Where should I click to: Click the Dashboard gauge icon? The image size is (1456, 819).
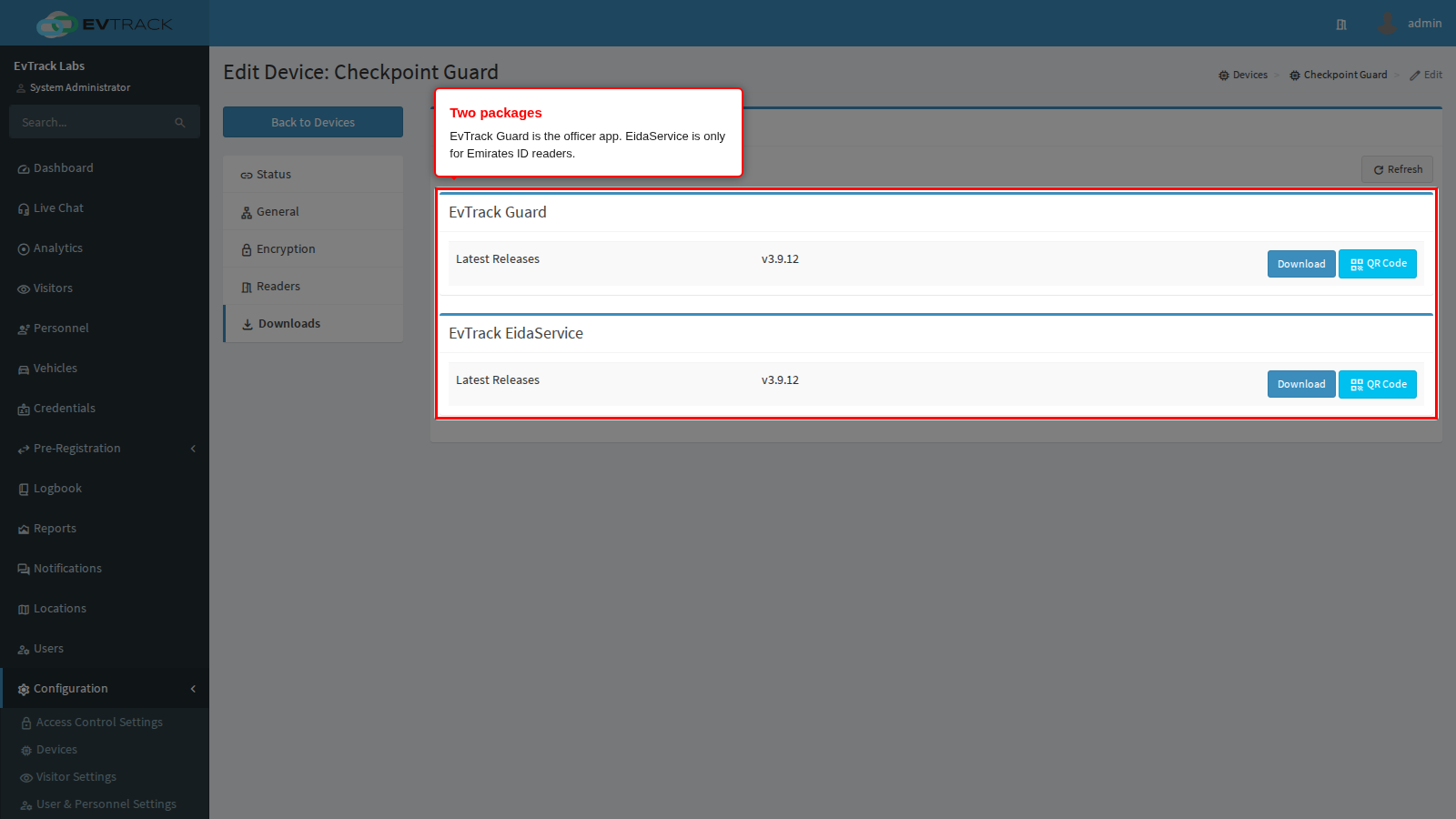tap(24, 169)
